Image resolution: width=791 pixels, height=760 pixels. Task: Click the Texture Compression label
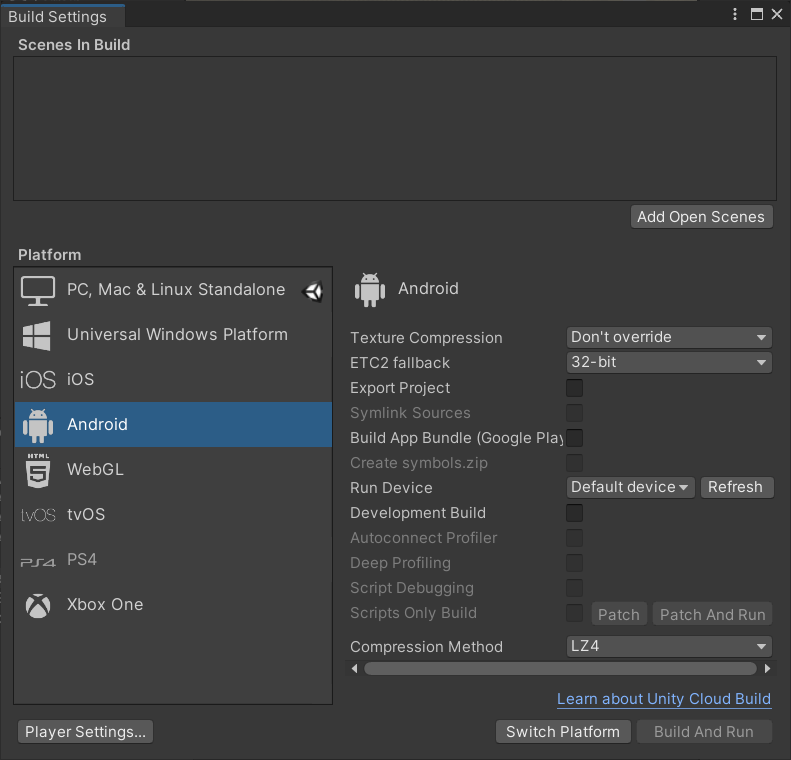click(426, 338)
